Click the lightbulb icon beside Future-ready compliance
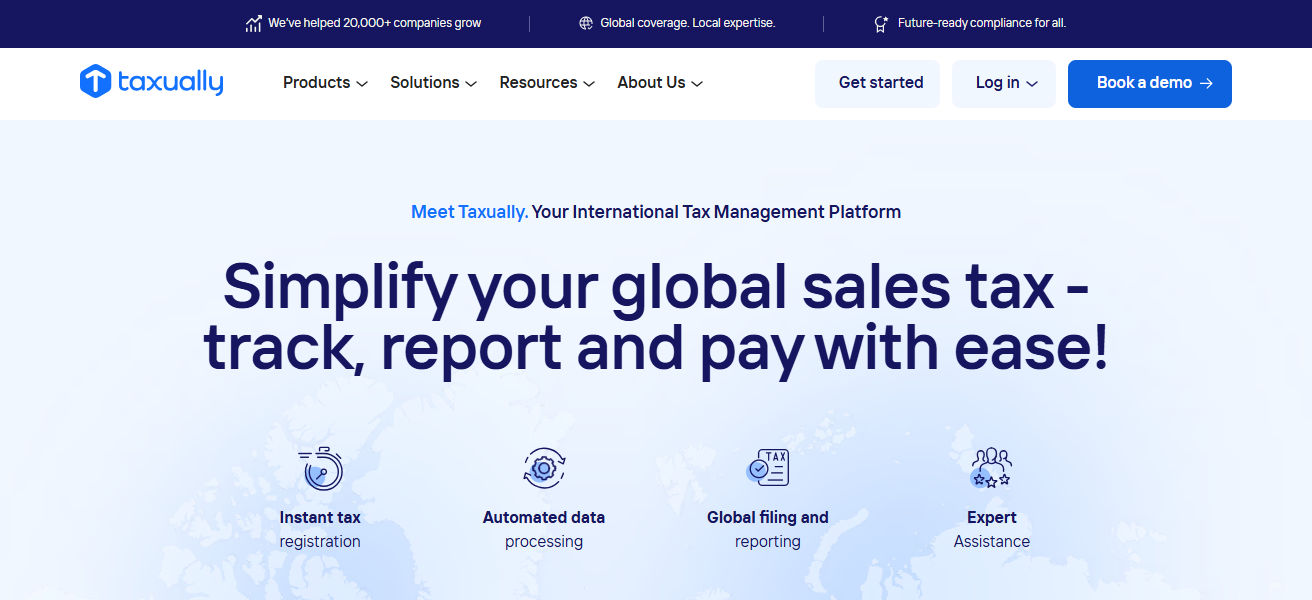Viewport: 1312px width, 600px height. 881,23
